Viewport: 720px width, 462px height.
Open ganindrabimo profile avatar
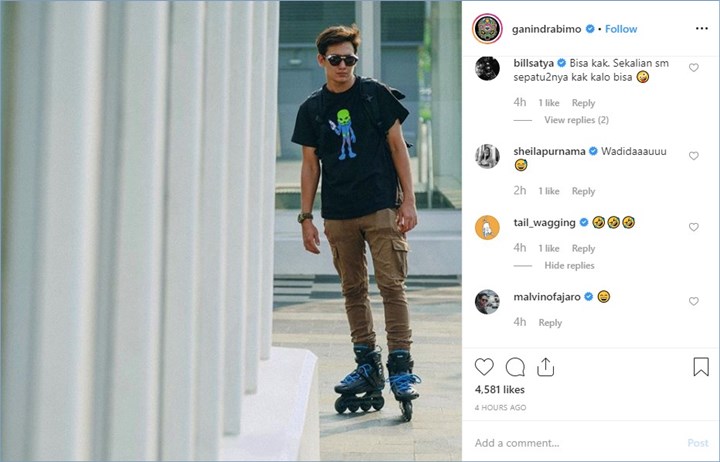pyautogui.click(x=488, y=29)
